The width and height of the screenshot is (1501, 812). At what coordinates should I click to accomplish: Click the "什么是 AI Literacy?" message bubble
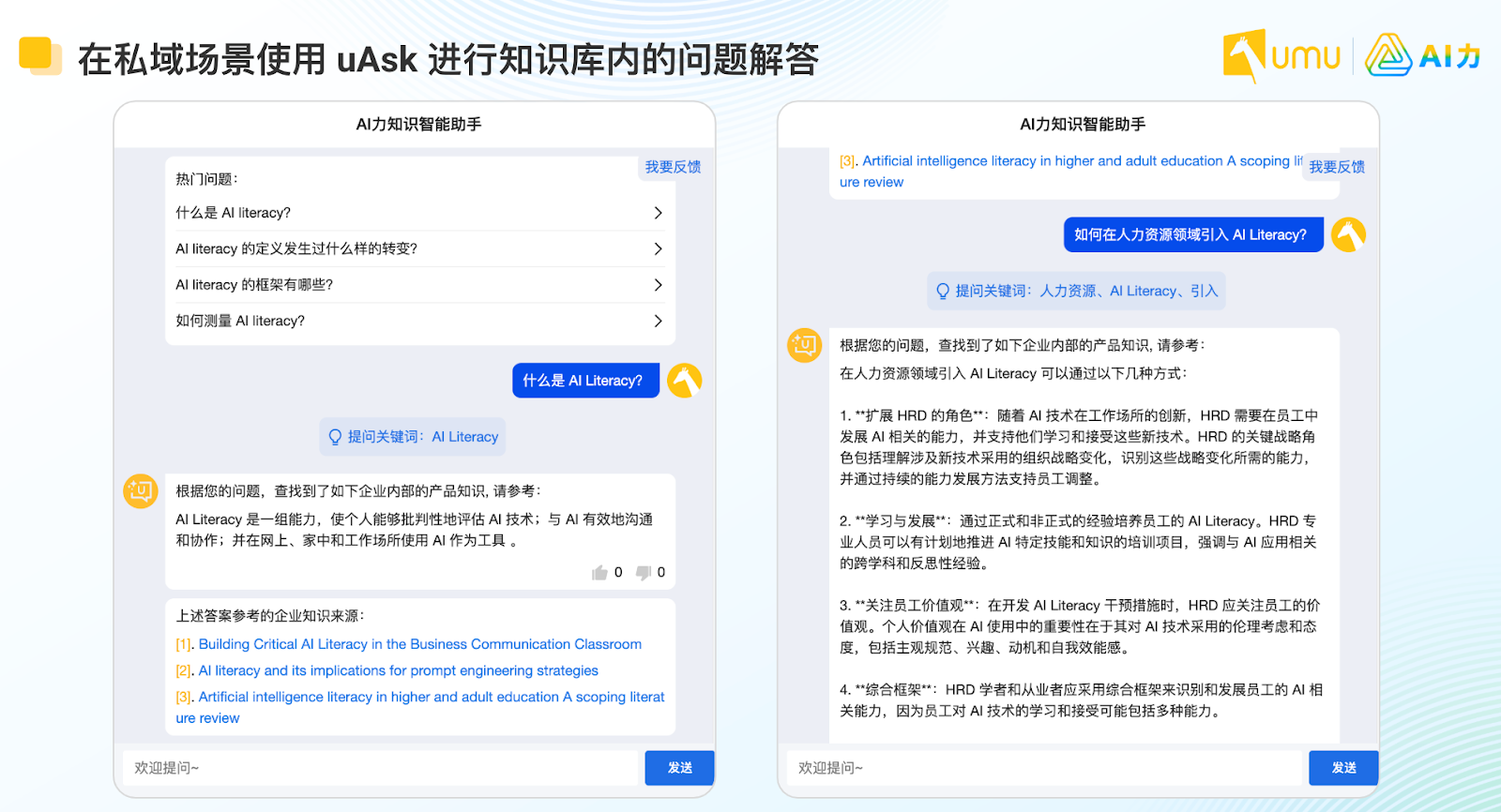585,381
